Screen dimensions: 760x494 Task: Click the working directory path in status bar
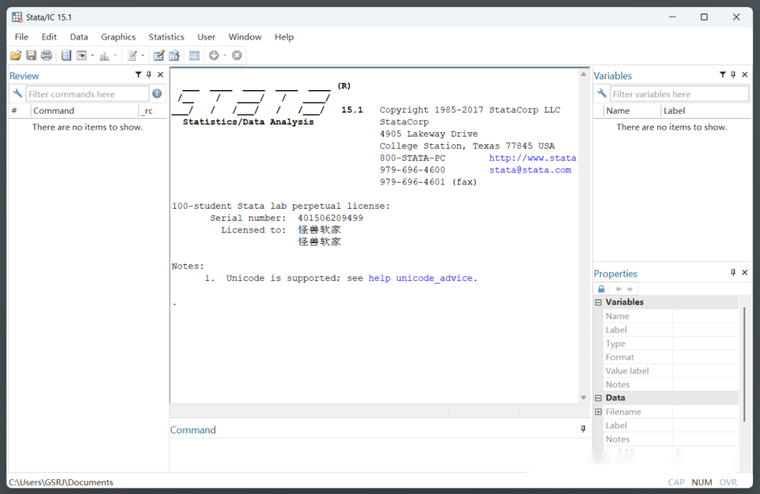(61, 482)
